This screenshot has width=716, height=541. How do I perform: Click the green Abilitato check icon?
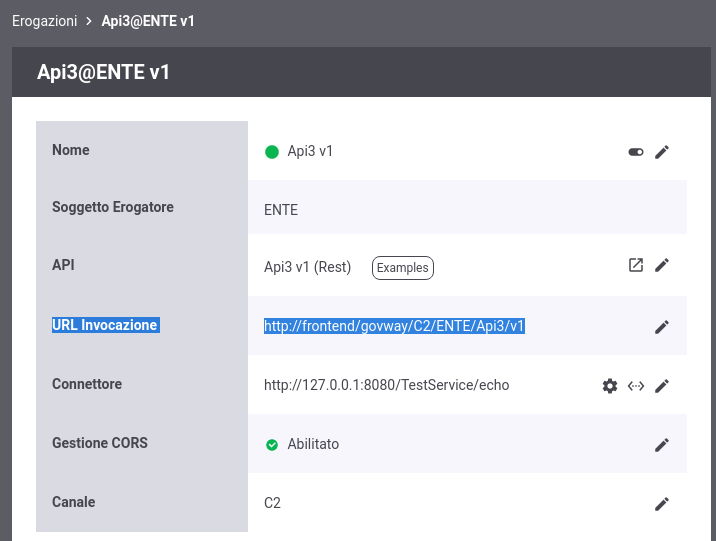pos(272,445)
